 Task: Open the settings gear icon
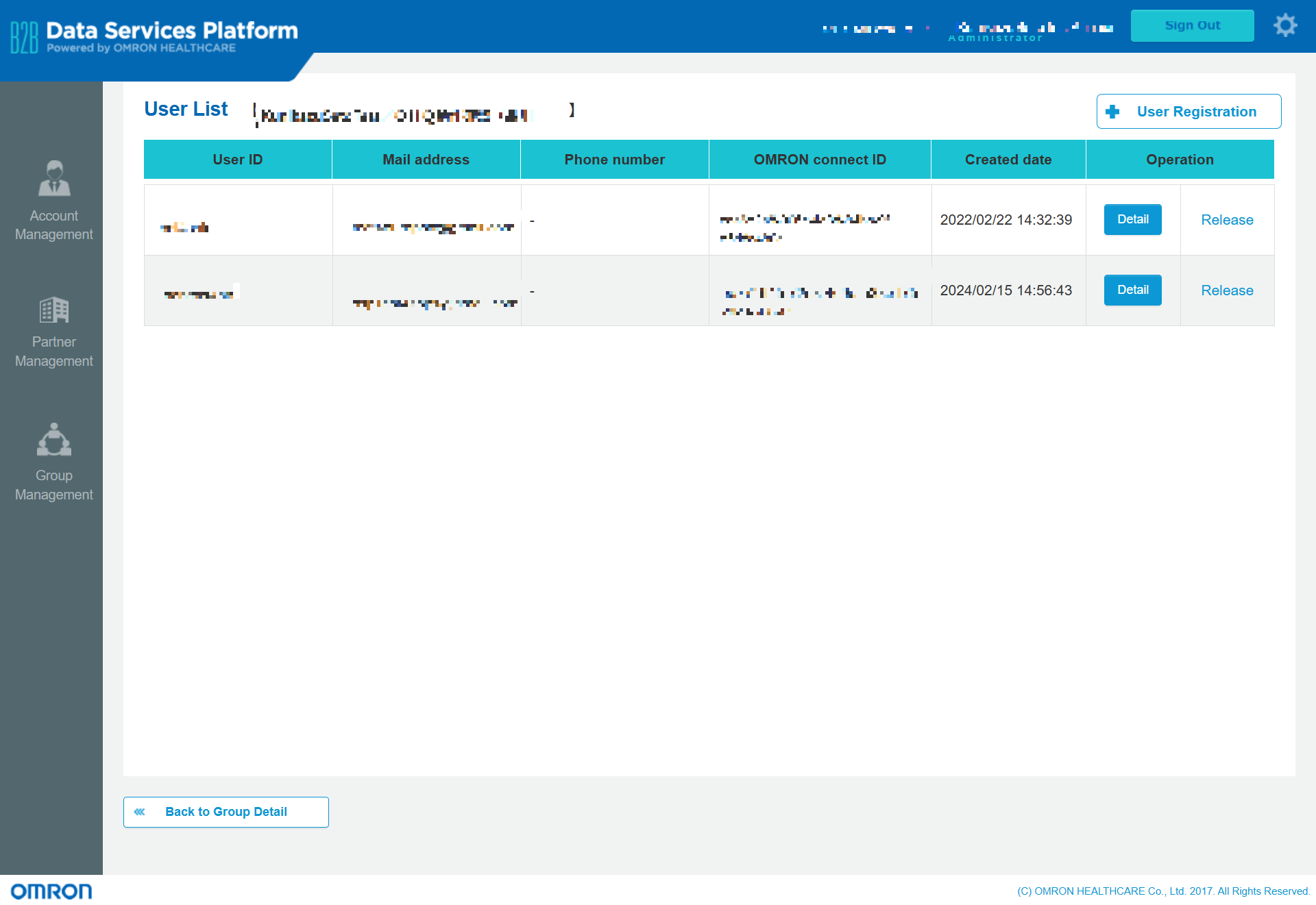[1285, 26]
